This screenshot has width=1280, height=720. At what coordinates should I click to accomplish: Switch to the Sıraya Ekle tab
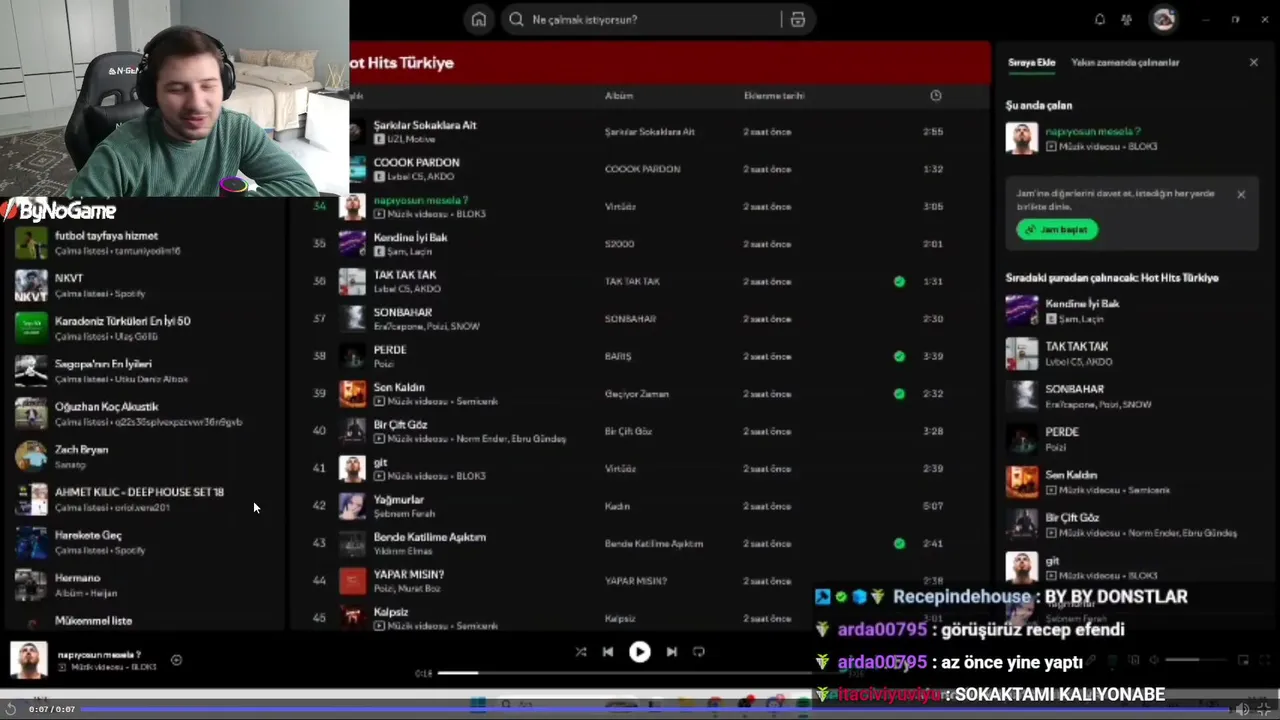tap(1031, 62)
